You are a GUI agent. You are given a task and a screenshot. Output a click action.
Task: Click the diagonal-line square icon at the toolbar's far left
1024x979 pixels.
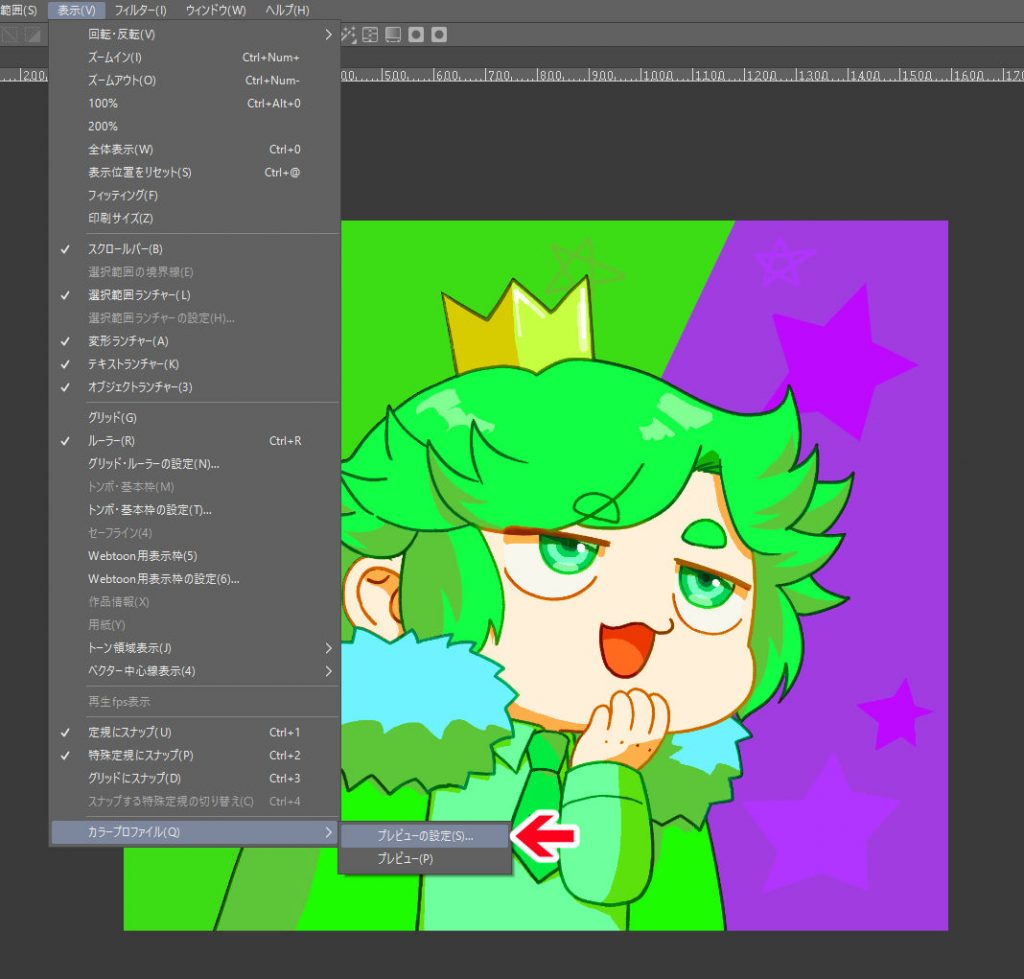pyautogui.click(x=10, y=35)
